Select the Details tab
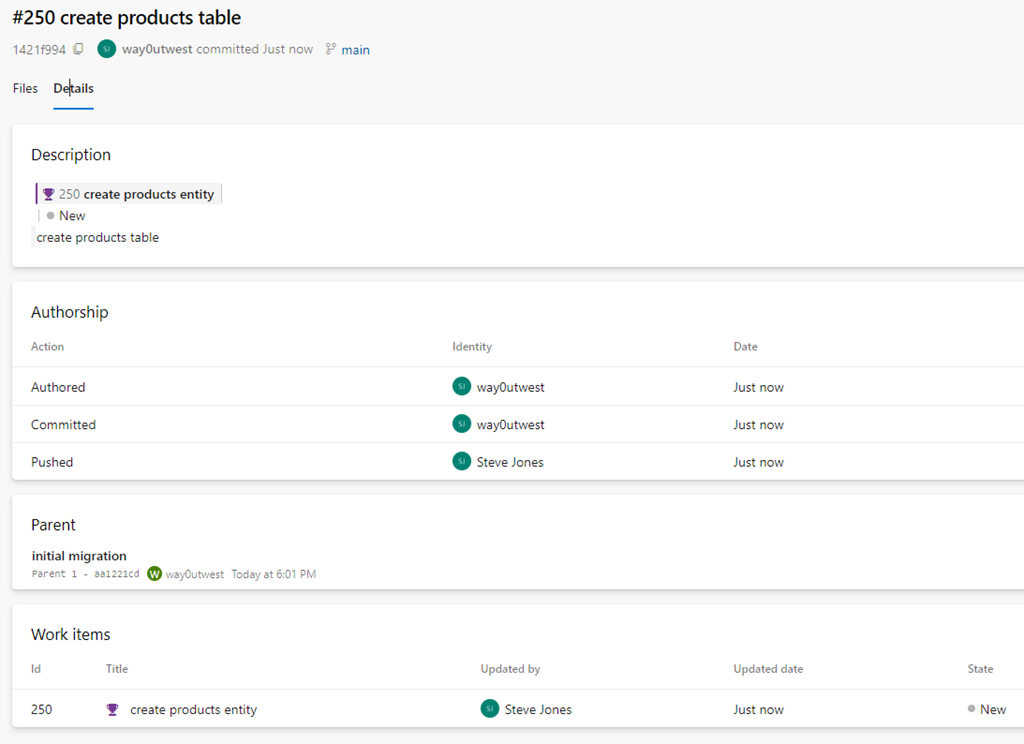The height and width of the screenshot is (744, 1024). click(x=73, y=88)
